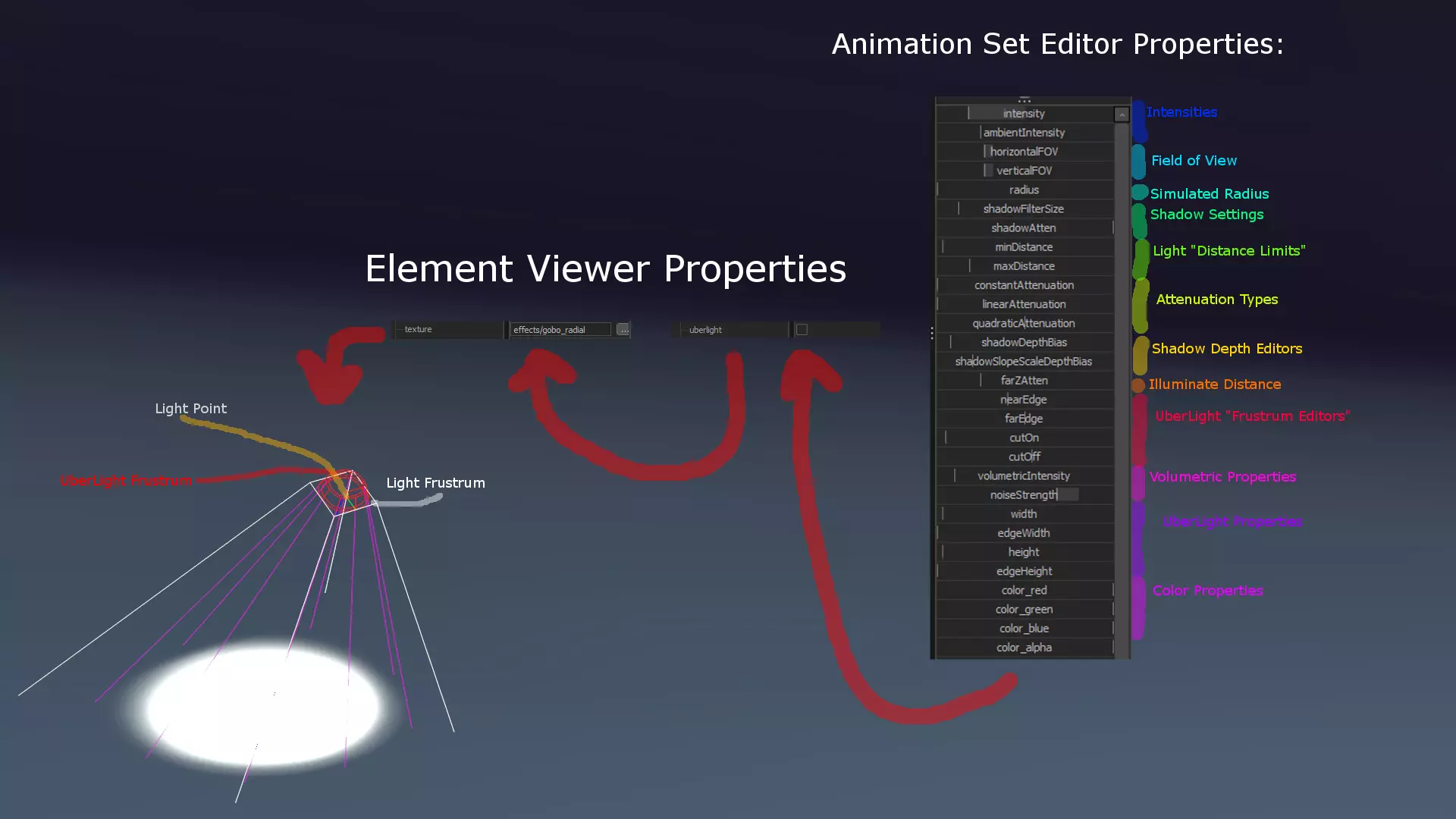Click the shadowFilterSize slider row

[x=1024, y=209]
